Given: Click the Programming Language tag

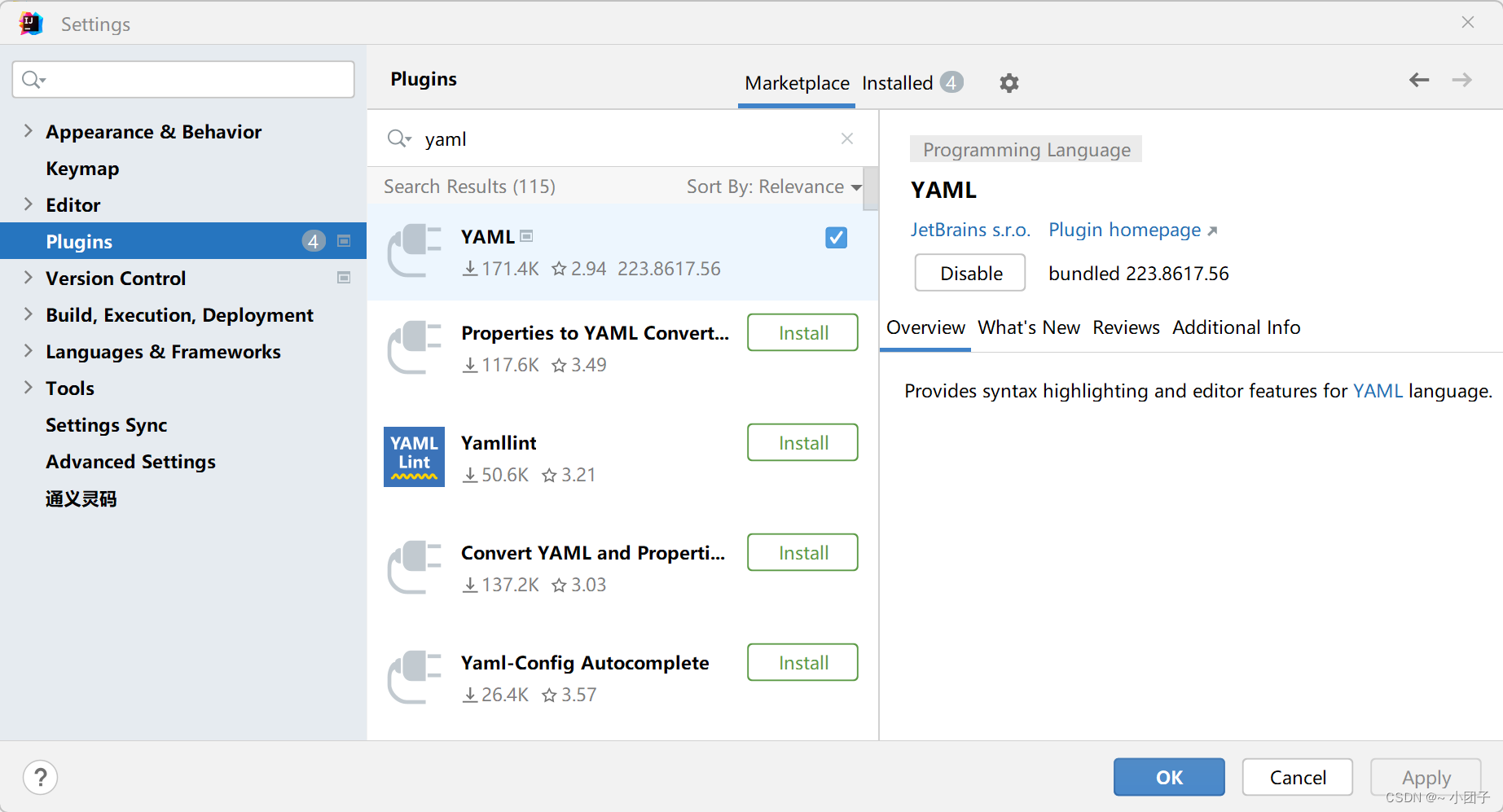Looking at the screenshot, I should pyautogui.click(x=1026, y=149).
